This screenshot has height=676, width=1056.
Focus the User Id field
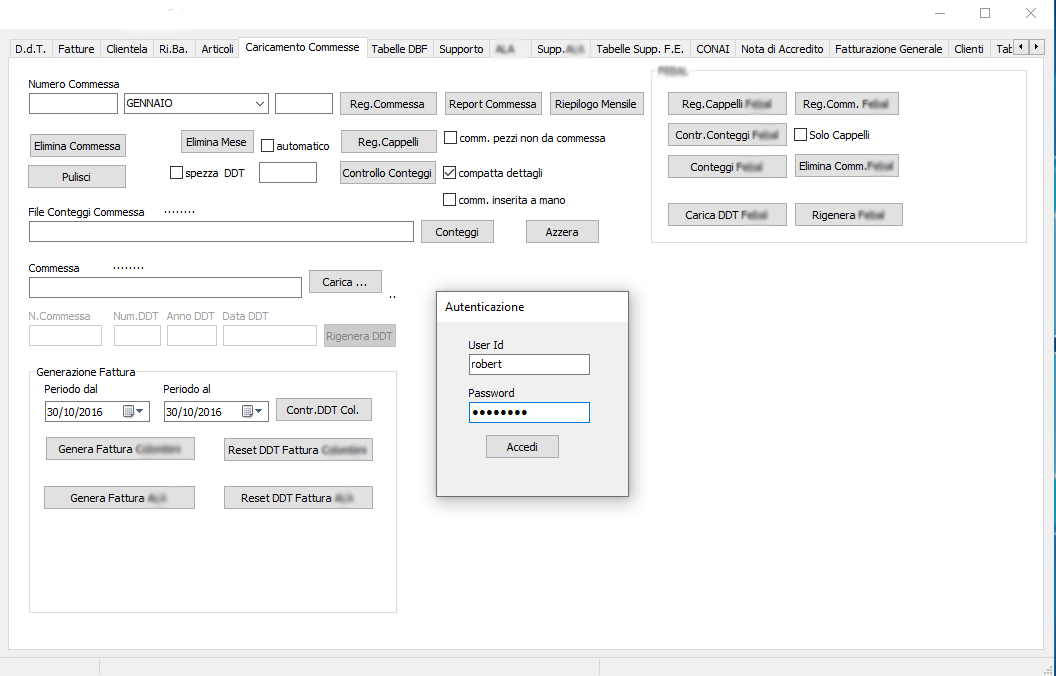point(529,364)
